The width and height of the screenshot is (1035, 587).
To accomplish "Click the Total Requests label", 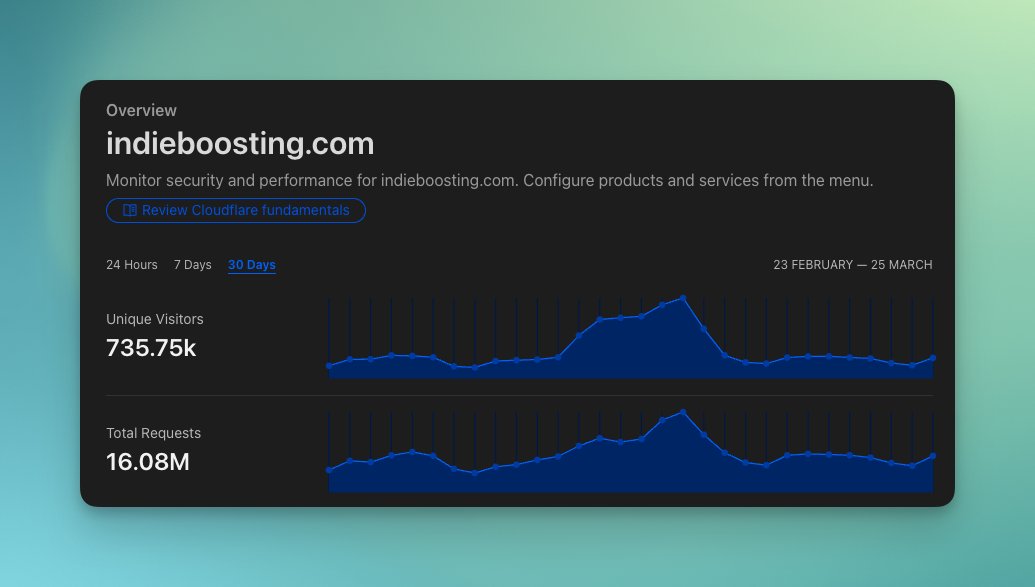I will (153, 433).
